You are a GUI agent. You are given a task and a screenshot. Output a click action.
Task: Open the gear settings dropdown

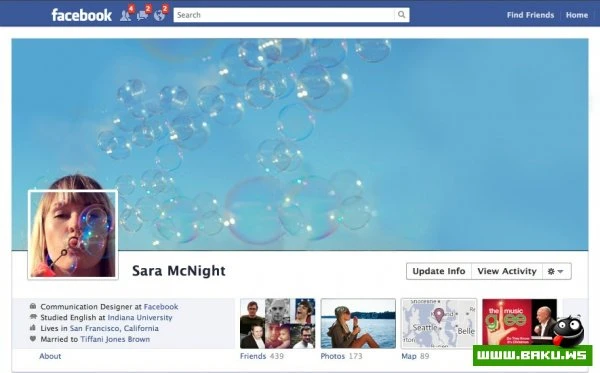(557, 271)
